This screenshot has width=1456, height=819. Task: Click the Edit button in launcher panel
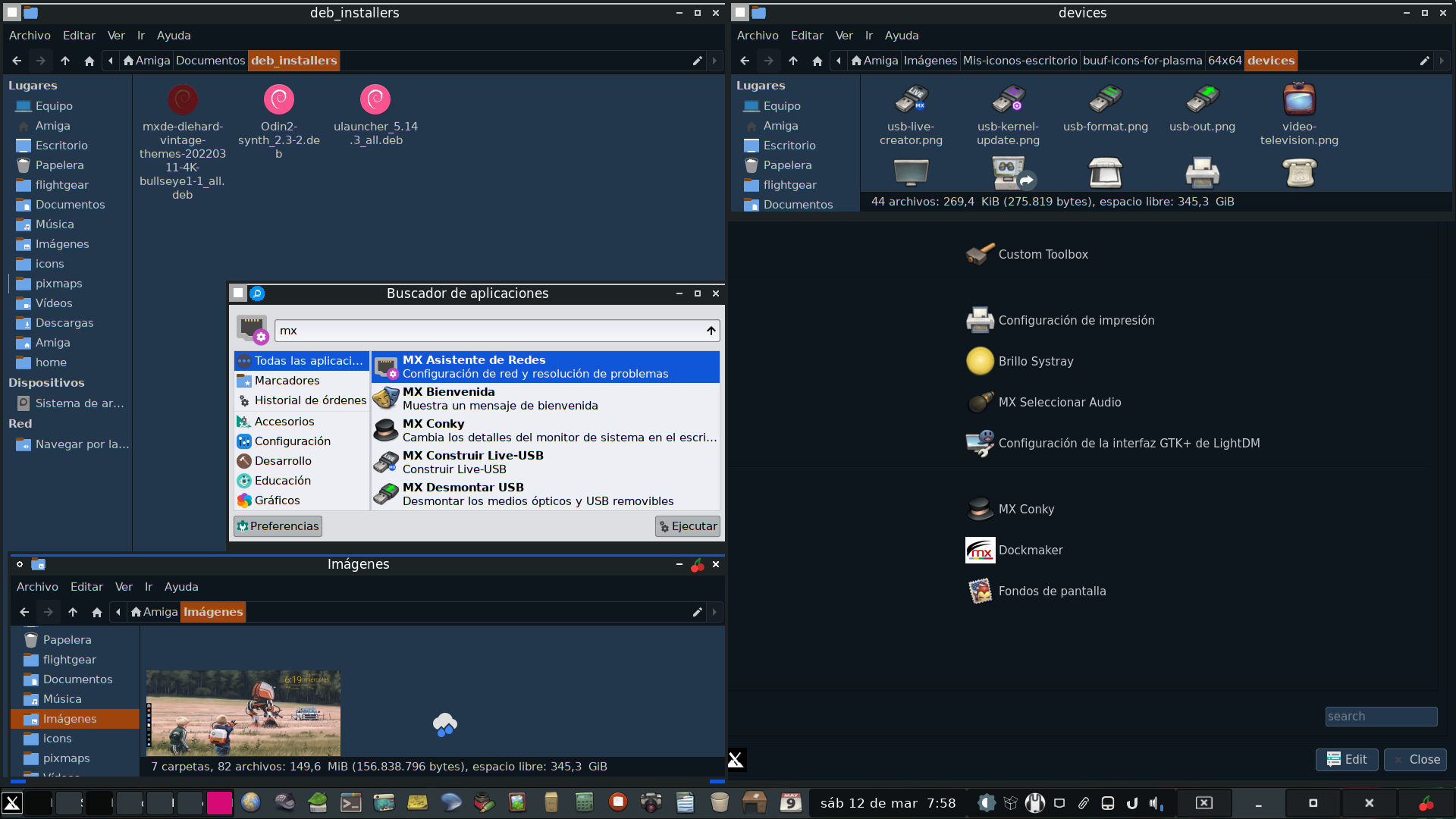(x=1347, y=759)
